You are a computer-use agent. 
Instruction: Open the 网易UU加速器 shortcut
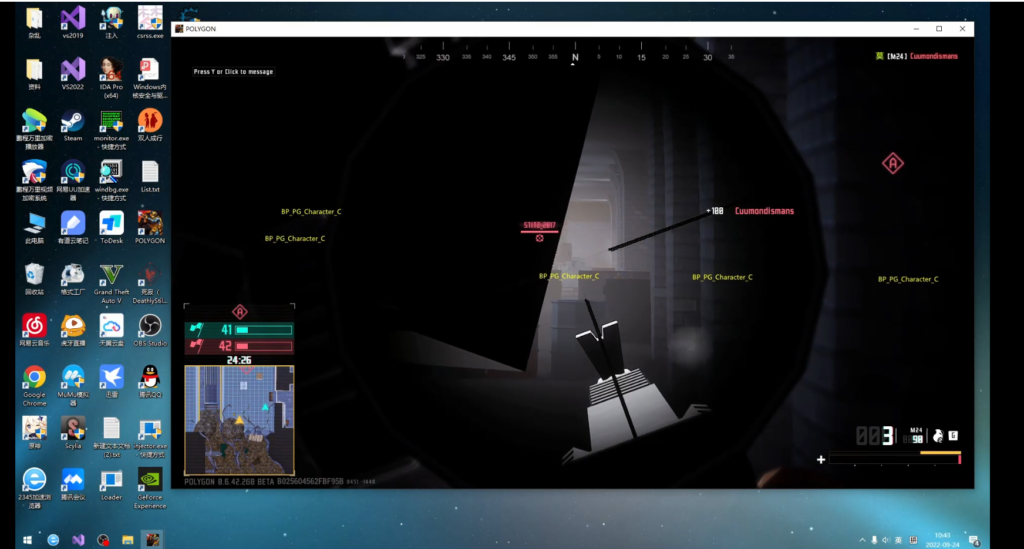point(72,180)
